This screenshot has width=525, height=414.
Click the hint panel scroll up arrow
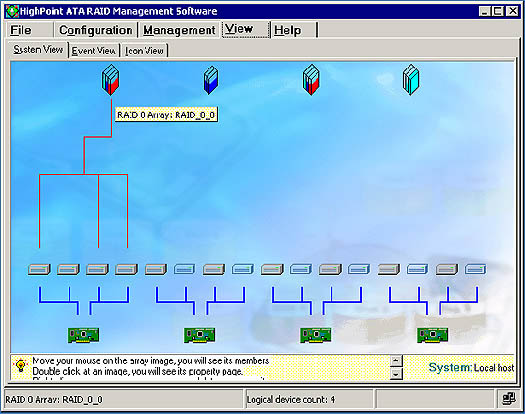[x=396, y=361]
